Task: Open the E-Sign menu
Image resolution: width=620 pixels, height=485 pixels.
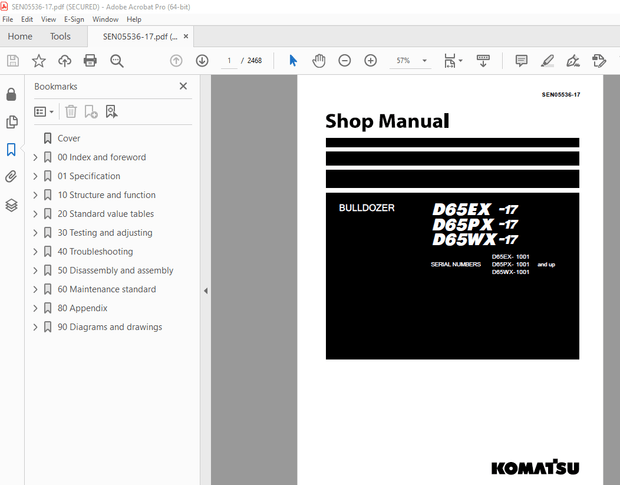Action: click(74, 19)
